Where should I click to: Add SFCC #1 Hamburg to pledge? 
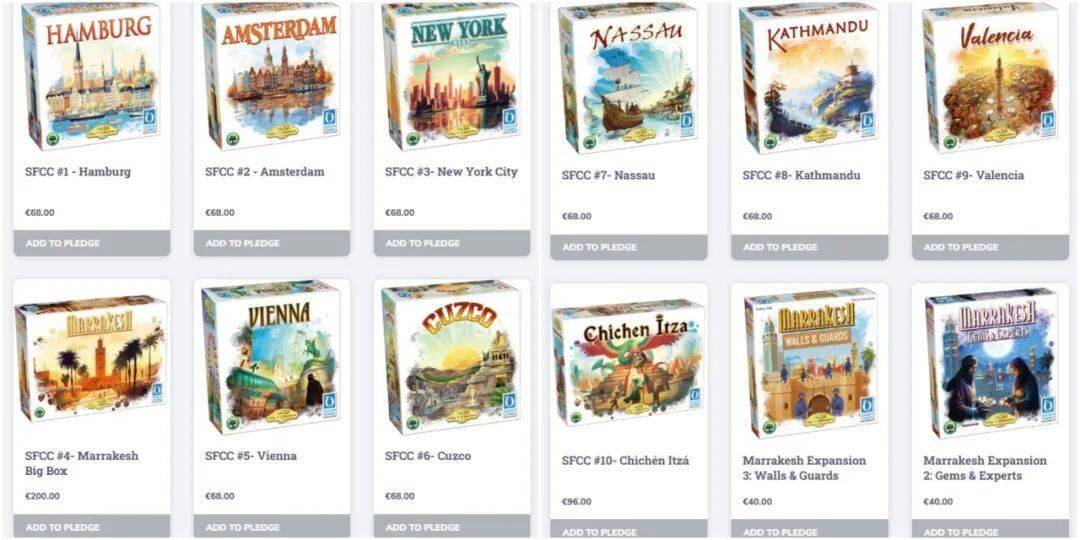click(x=92, y=243)
